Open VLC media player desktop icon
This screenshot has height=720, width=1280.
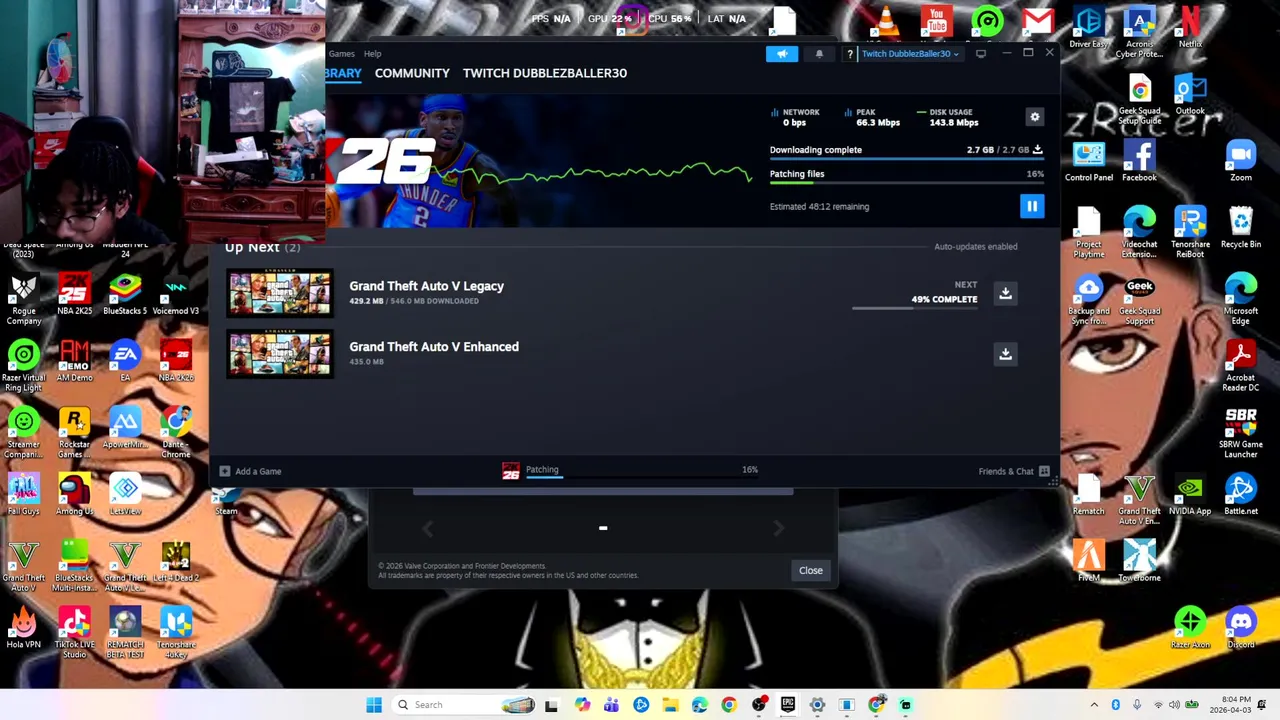click(886, 22)
